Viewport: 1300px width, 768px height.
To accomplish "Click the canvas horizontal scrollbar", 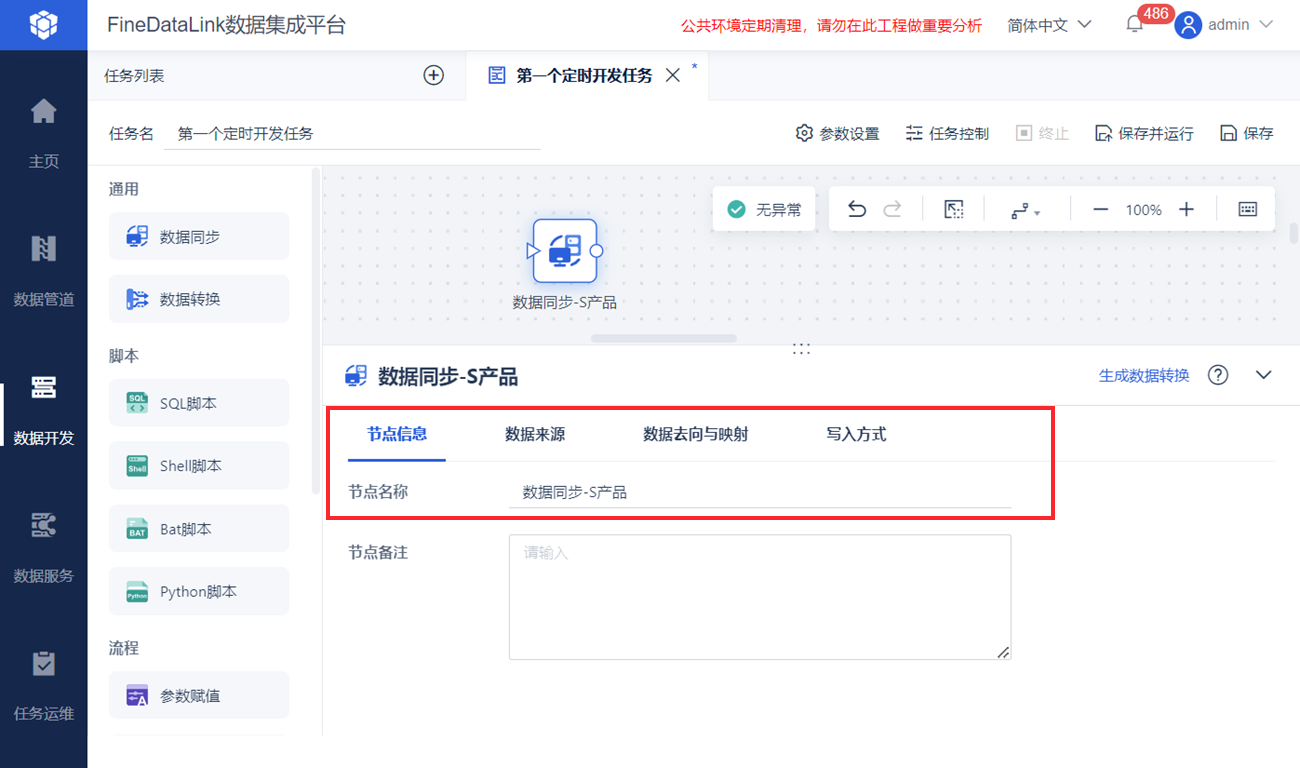I will click(664, 338).
